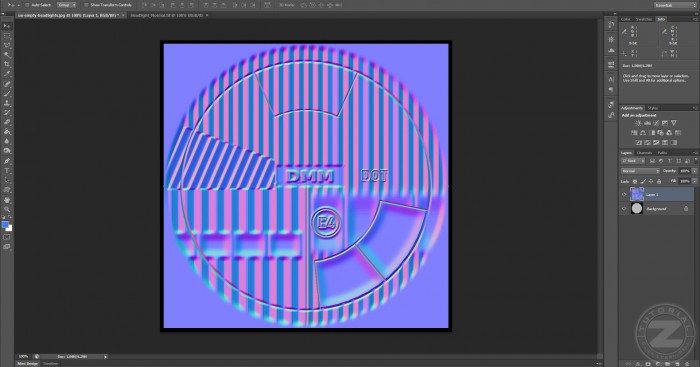Switch to the Color tab
This screenshot has width=700, height=367.
[x=626, y=19]
